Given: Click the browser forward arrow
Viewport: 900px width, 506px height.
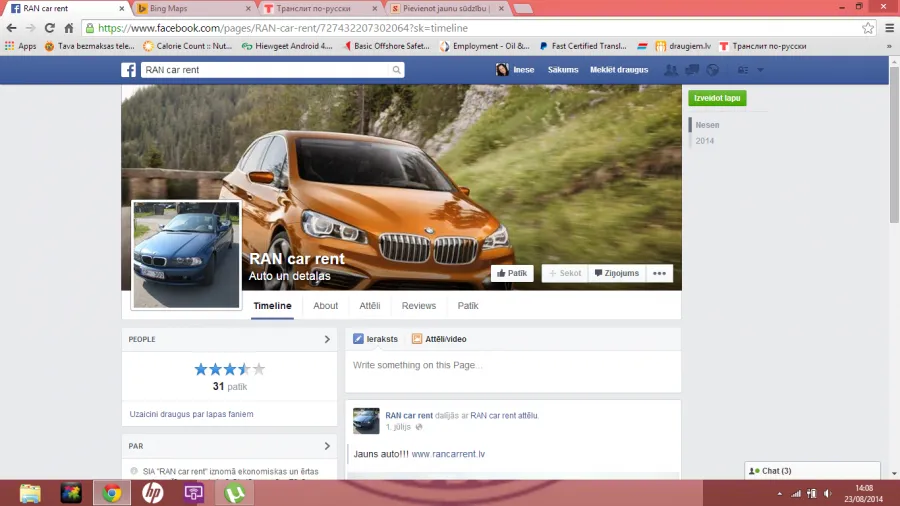Looking at the screenshot, I should [x=30, y=28].
